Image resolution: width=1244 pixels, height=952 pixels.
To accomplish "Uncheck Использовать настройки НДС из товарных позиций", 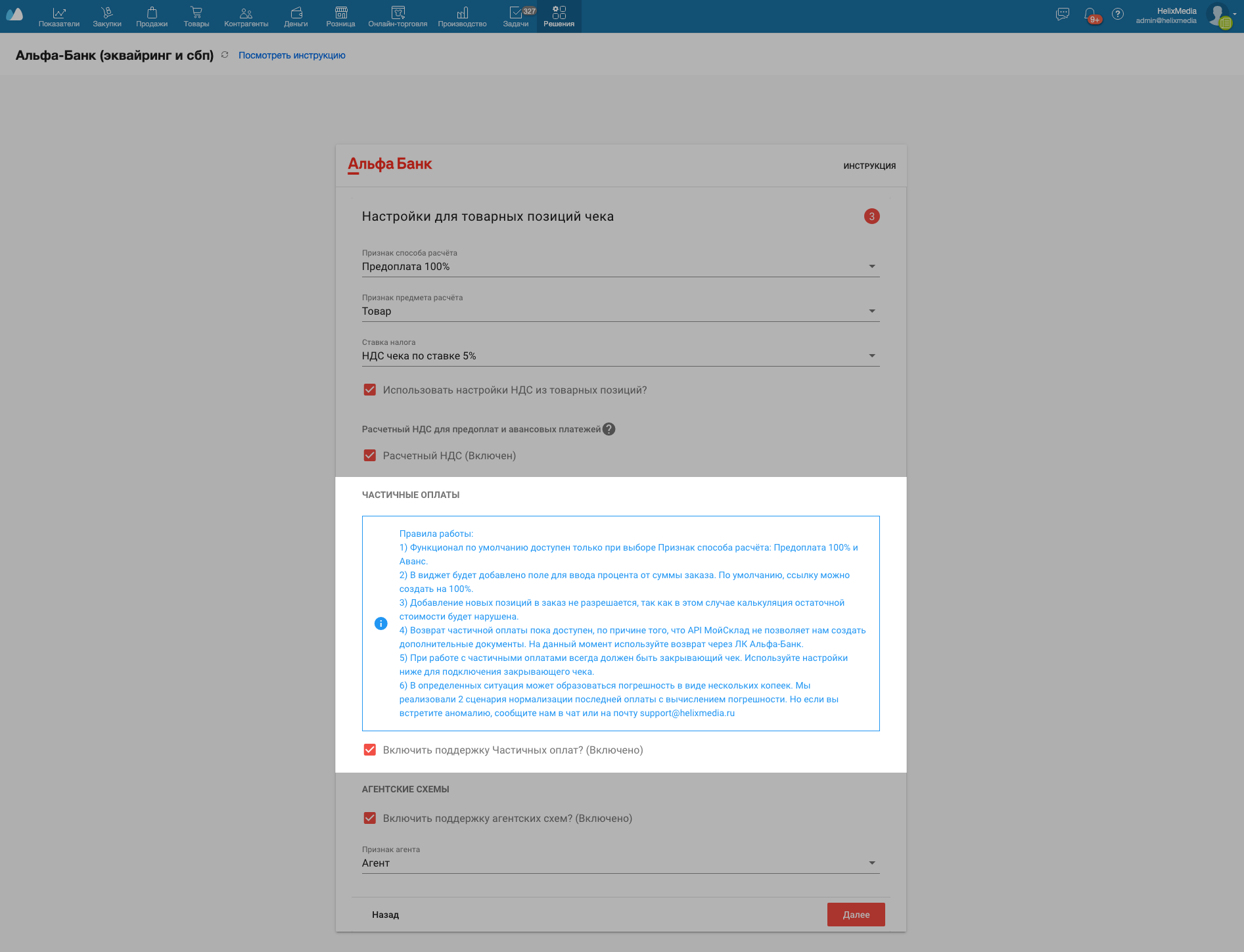I will (x=370, y=390).
